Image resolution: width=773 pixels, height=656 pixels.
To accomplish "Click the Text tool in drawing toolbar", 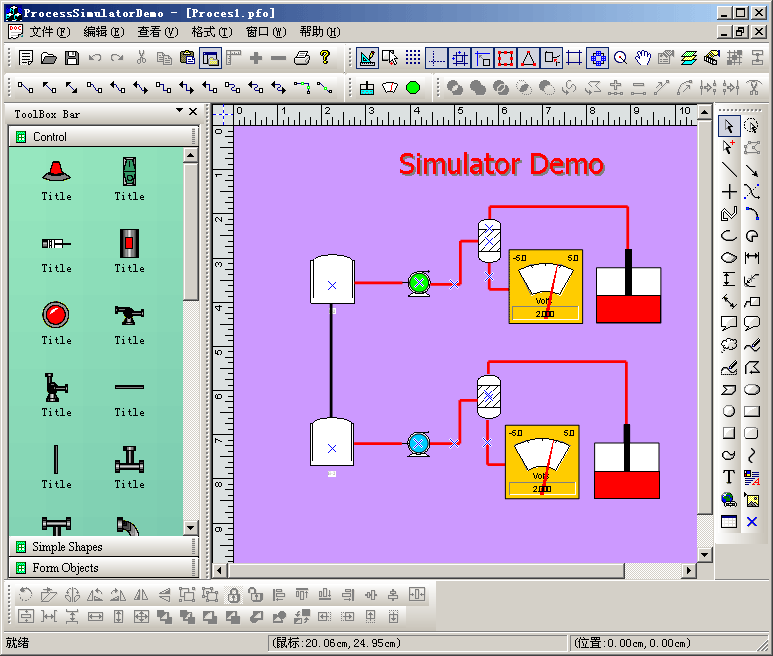I will click(728, 477).
